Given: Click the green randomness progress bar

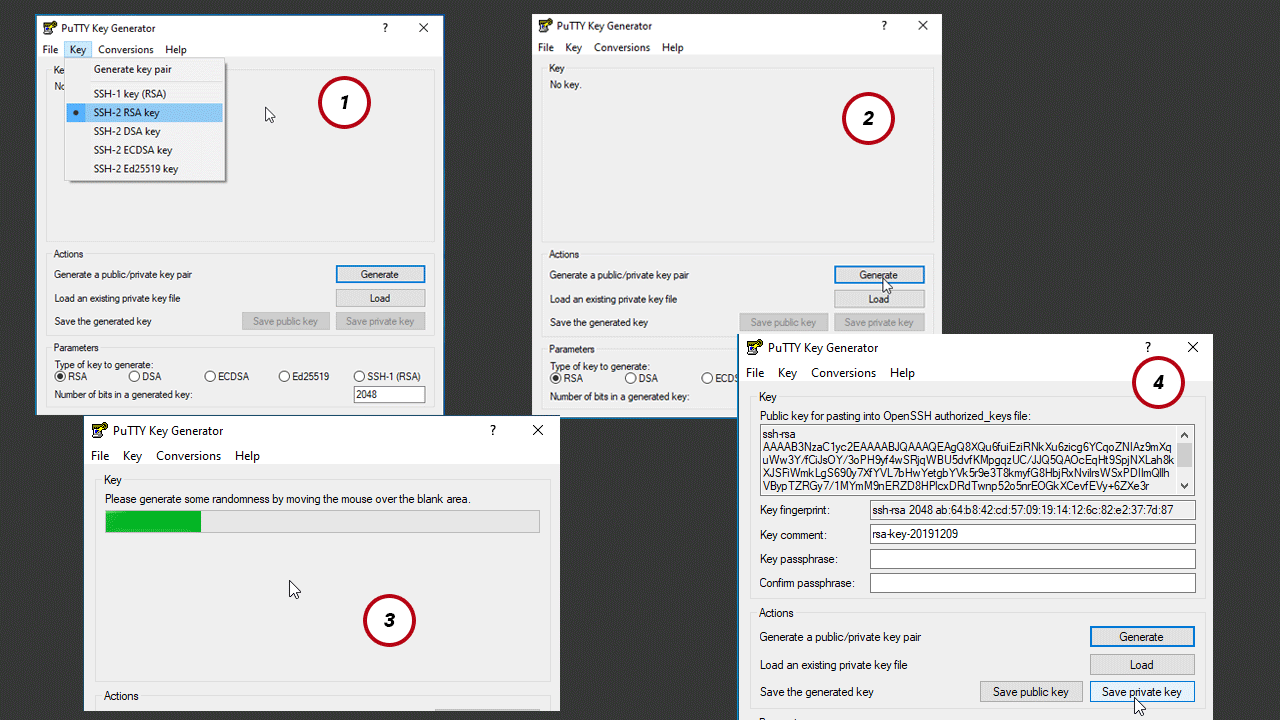Looking at the screenshot, I should (152, 520).
